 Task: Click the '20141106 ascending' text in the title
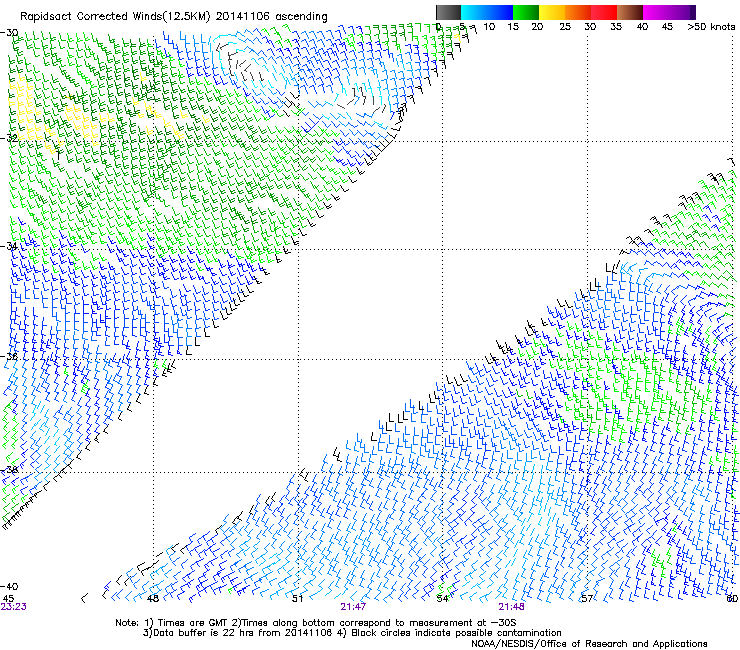(x=271, y=17)
